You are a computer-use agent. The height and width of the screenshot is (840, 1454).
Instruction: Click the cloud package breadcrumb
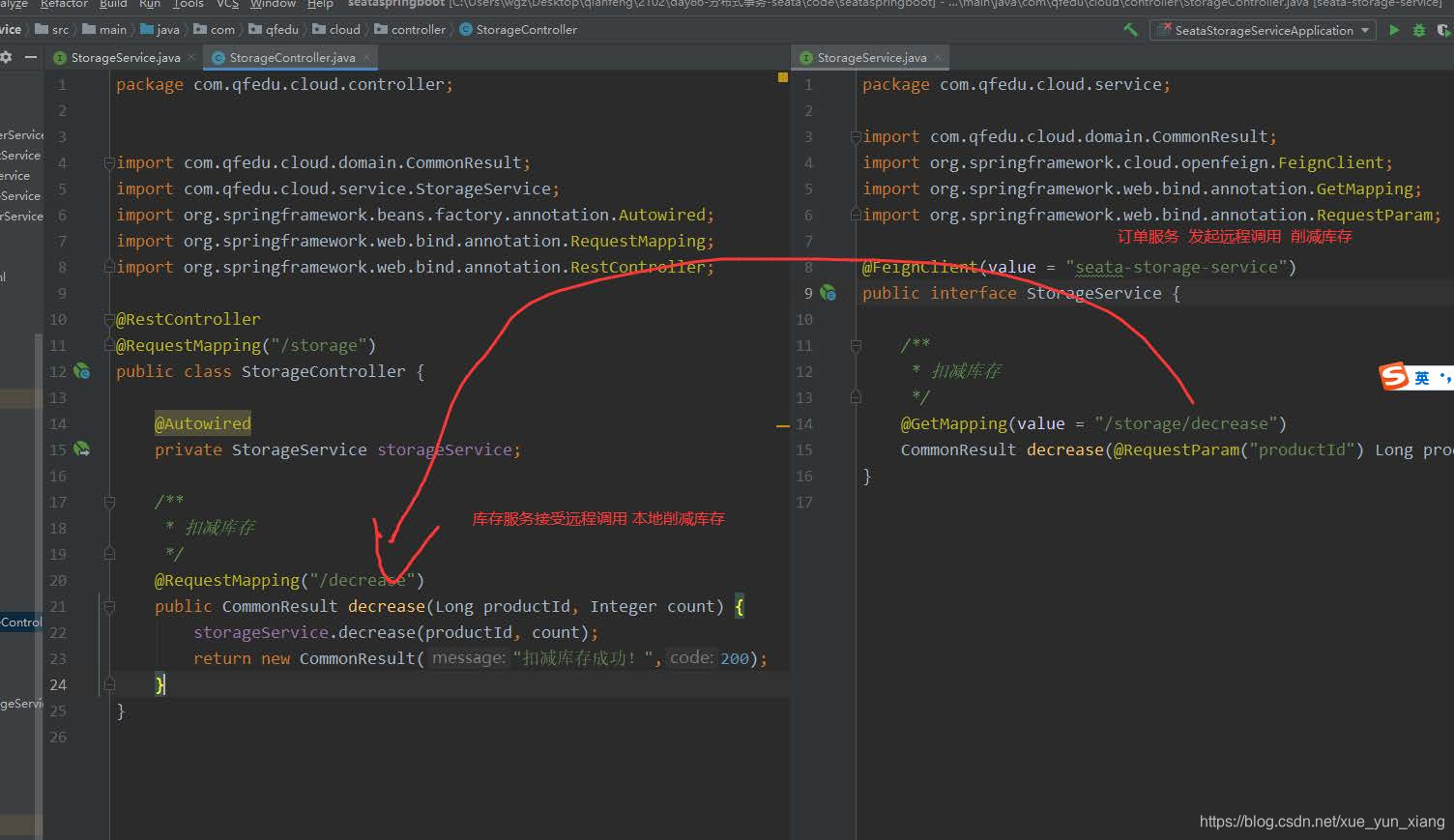[335, 30]
